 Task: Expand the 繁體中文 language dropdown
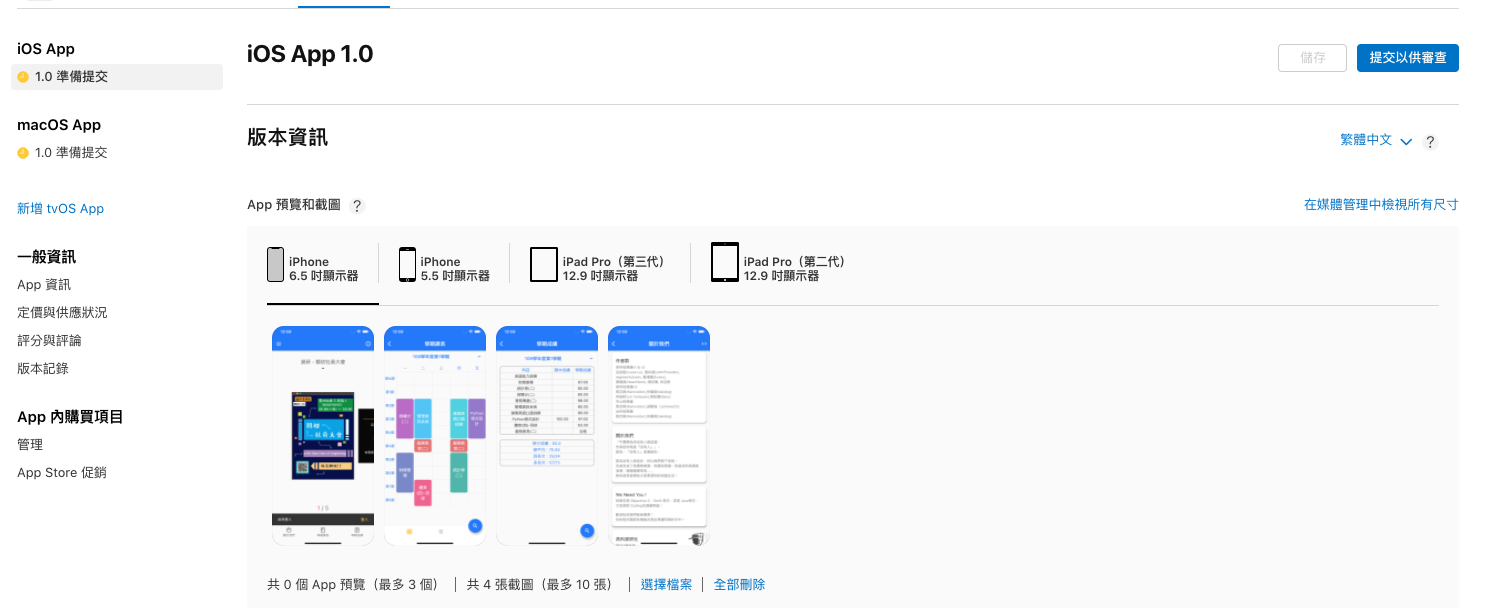coord(1375,141)
